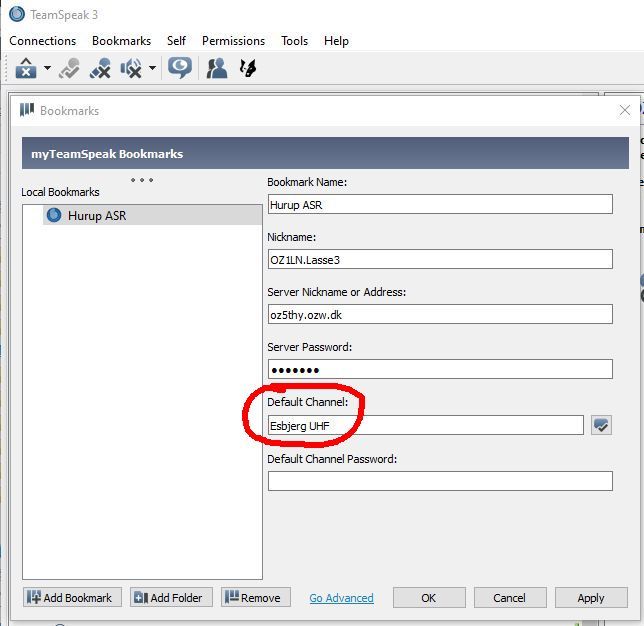Open the Self menu

pyautogui.click(x=176, y=41)
